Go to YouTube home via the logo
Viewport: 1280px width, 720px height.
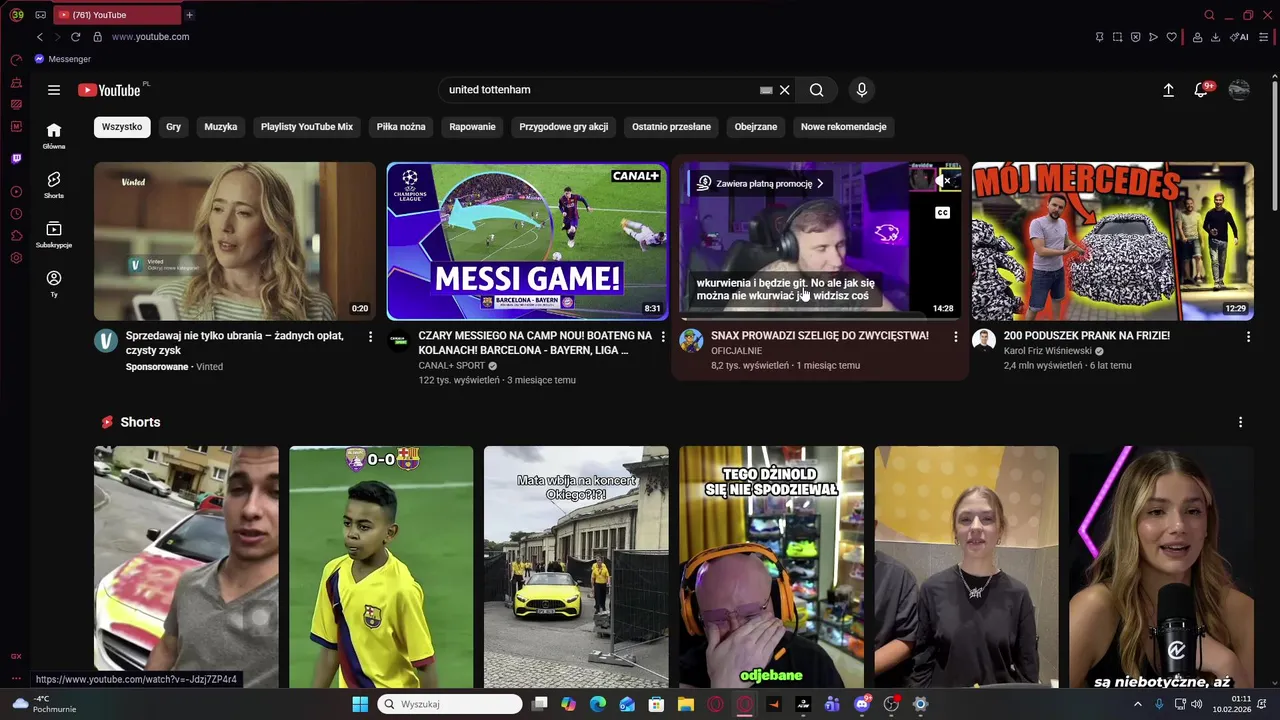click(109, 90)
